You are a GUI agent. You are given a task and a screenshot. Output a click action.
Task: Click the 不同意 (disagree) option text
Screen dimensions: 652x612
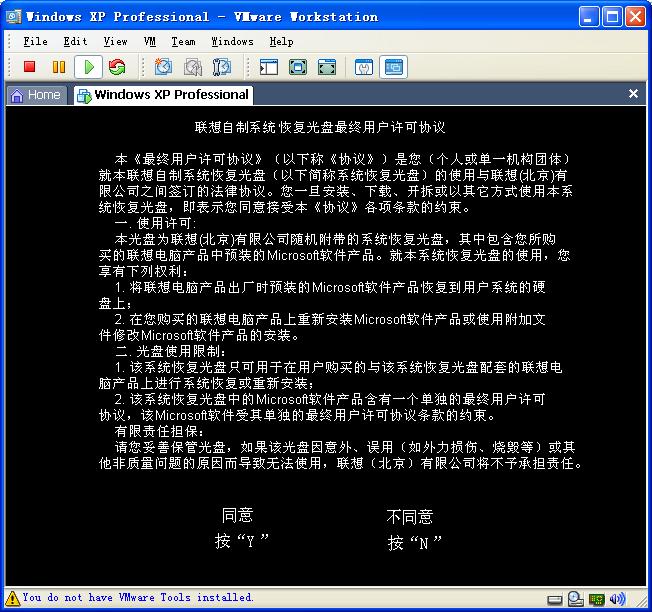pyautogui.click(x=410, y=517)
